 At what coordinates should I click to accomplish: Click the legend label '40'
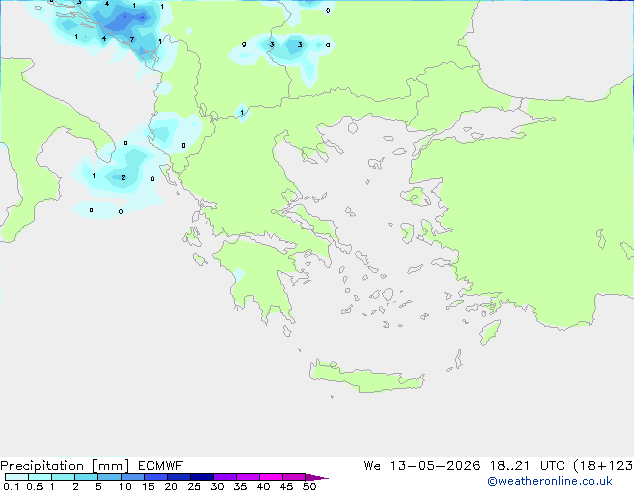(x=263, y=486)
